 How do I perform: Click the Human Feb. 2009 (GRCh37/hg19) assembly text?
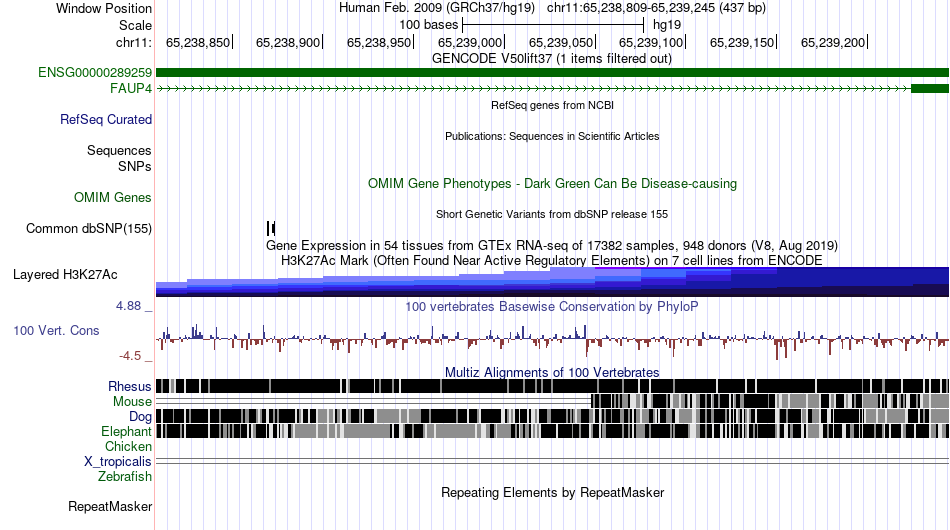click(x=437, y=8)
